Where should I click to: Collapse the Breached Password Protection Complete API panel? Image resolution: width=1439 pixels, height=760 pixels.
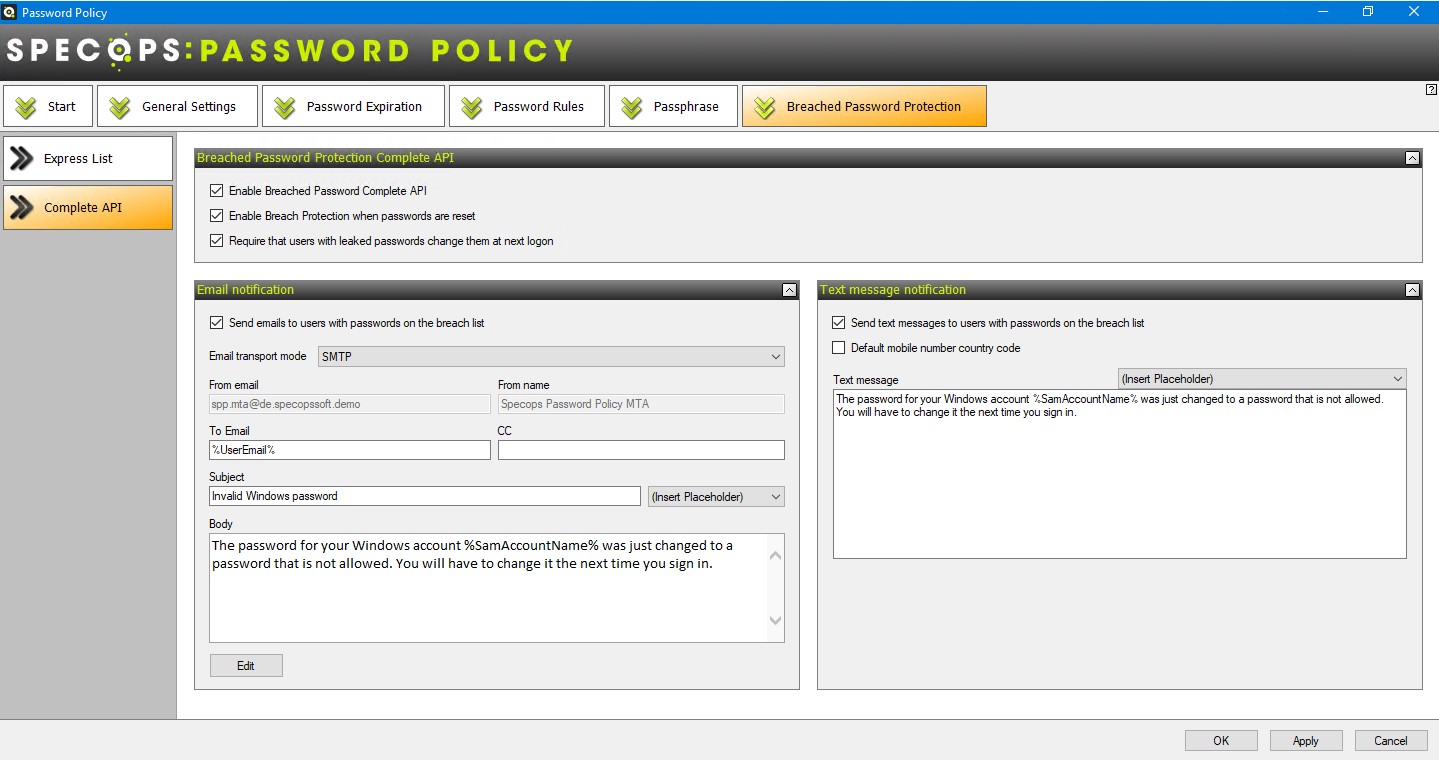point(1411,158)
